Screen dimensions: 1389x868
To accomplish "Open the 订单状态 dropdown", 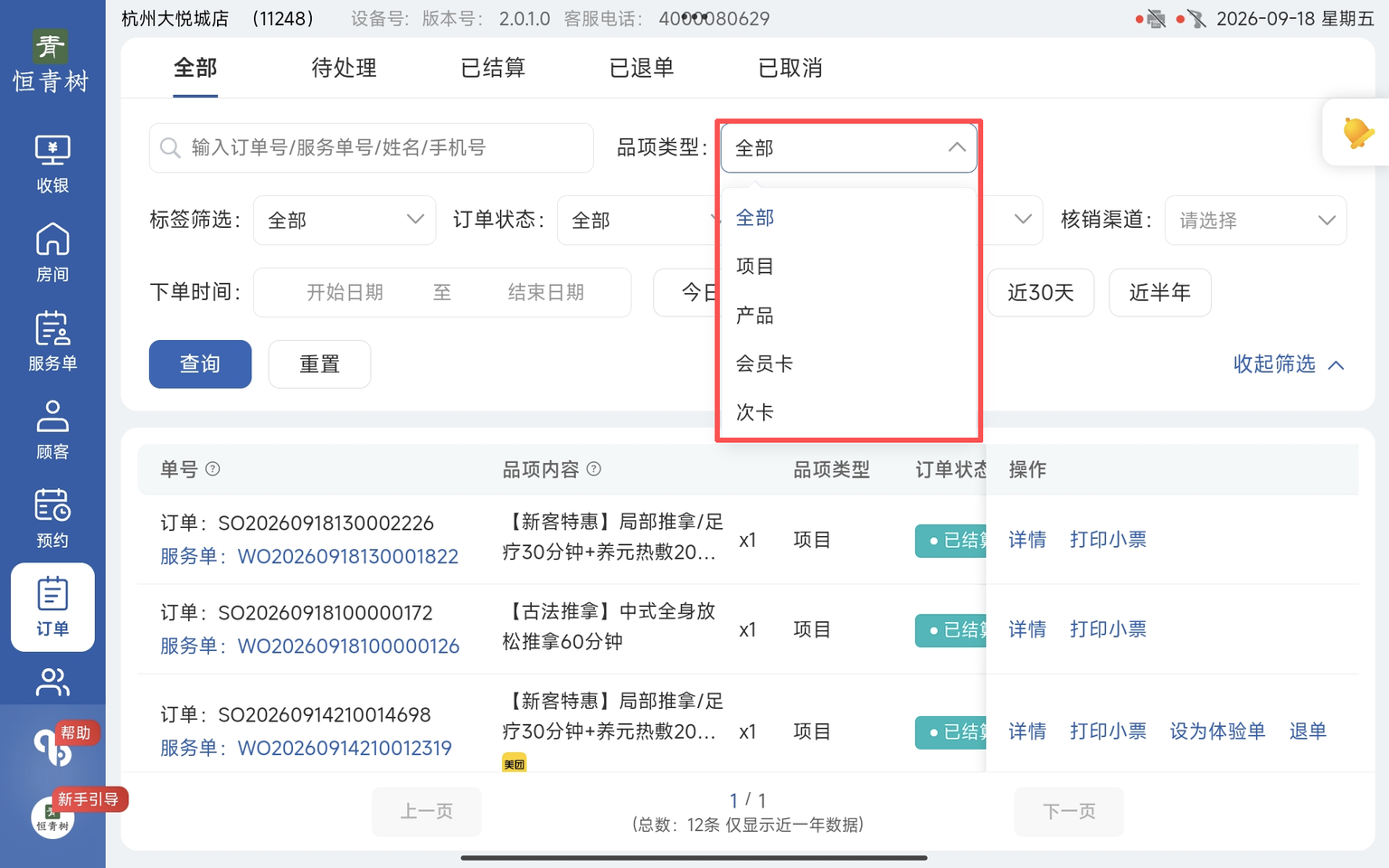I will click(638, 220).
